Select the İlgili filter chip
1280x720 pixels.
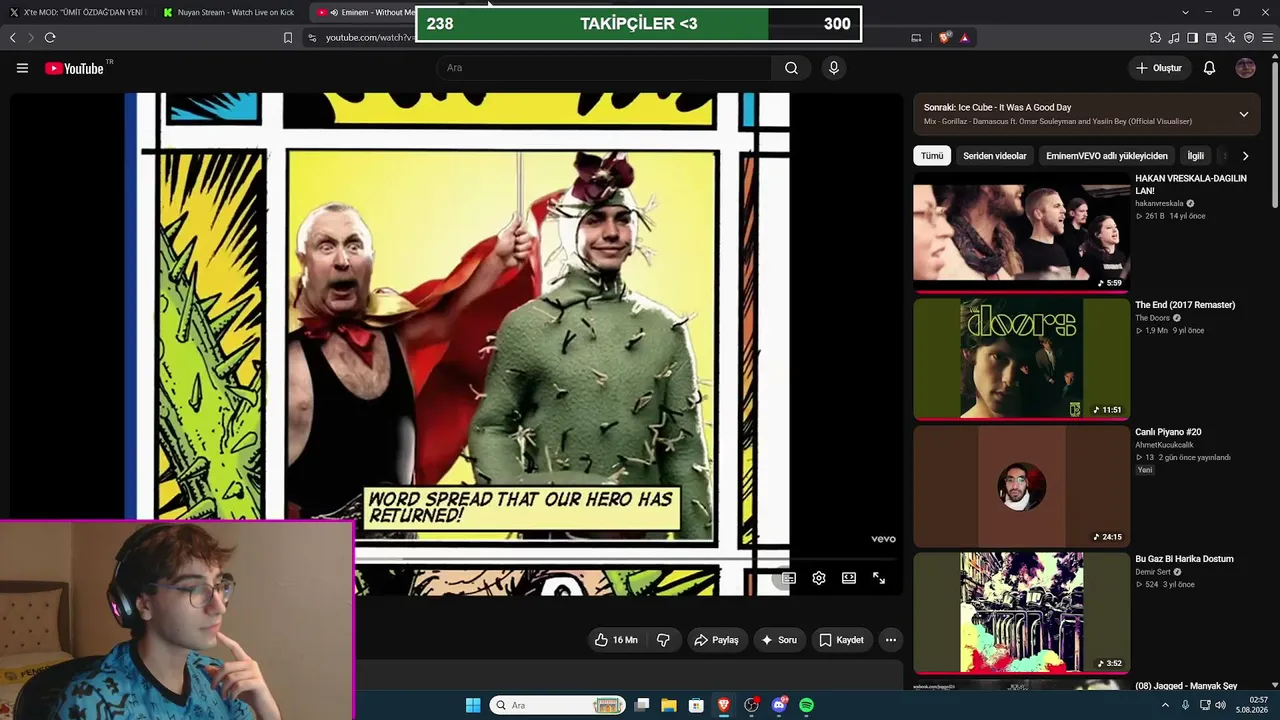1196,156
